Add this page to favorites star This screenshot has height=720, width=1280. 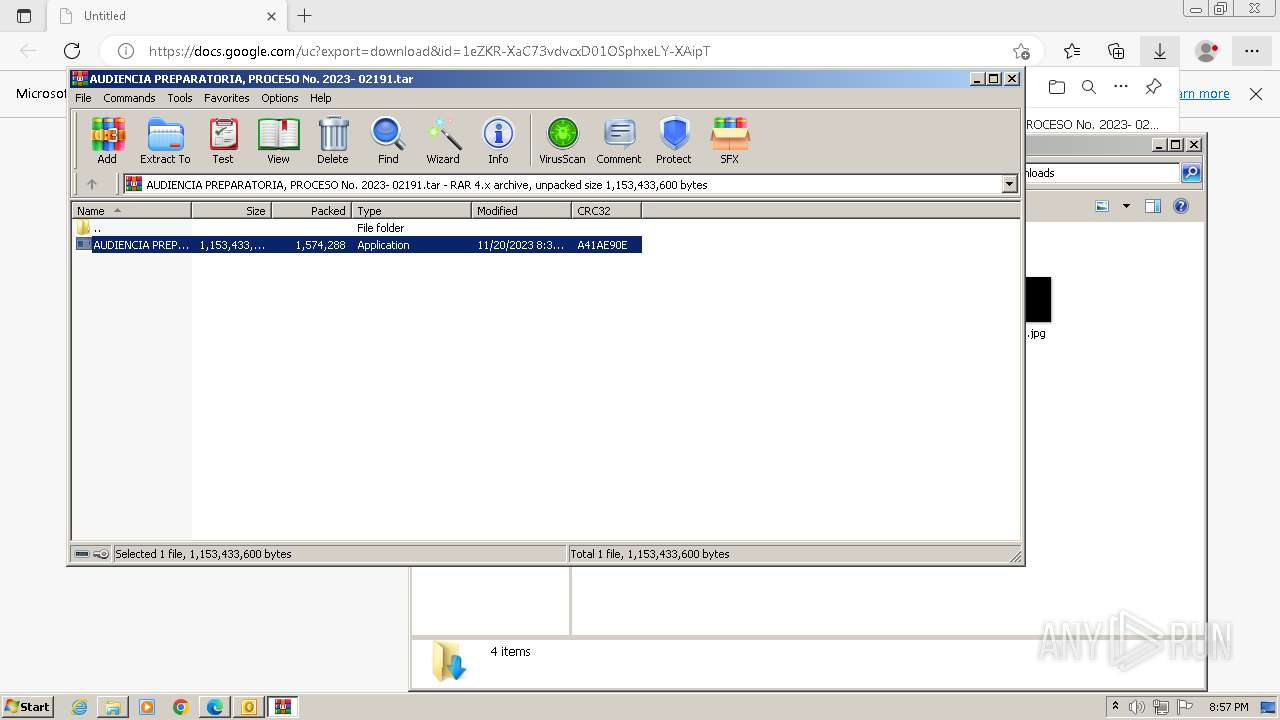1021,51
